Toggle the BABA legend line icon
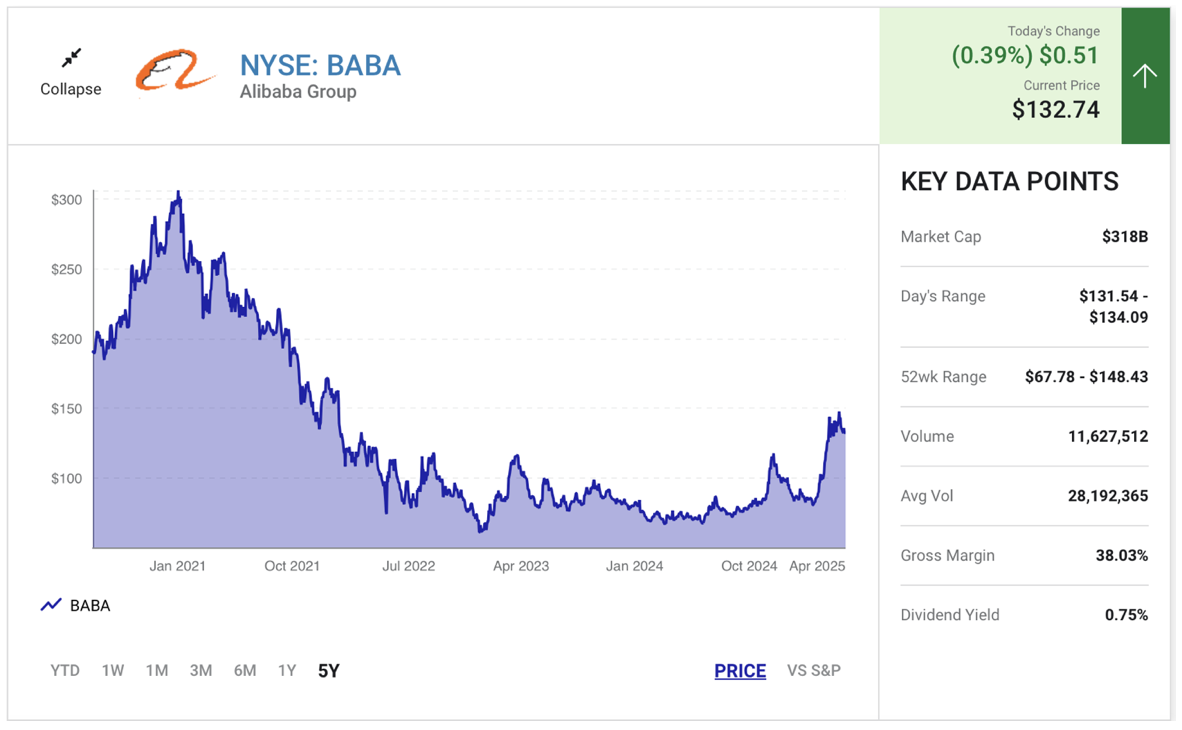The image size is (1182, 730). tap(51, 605)
